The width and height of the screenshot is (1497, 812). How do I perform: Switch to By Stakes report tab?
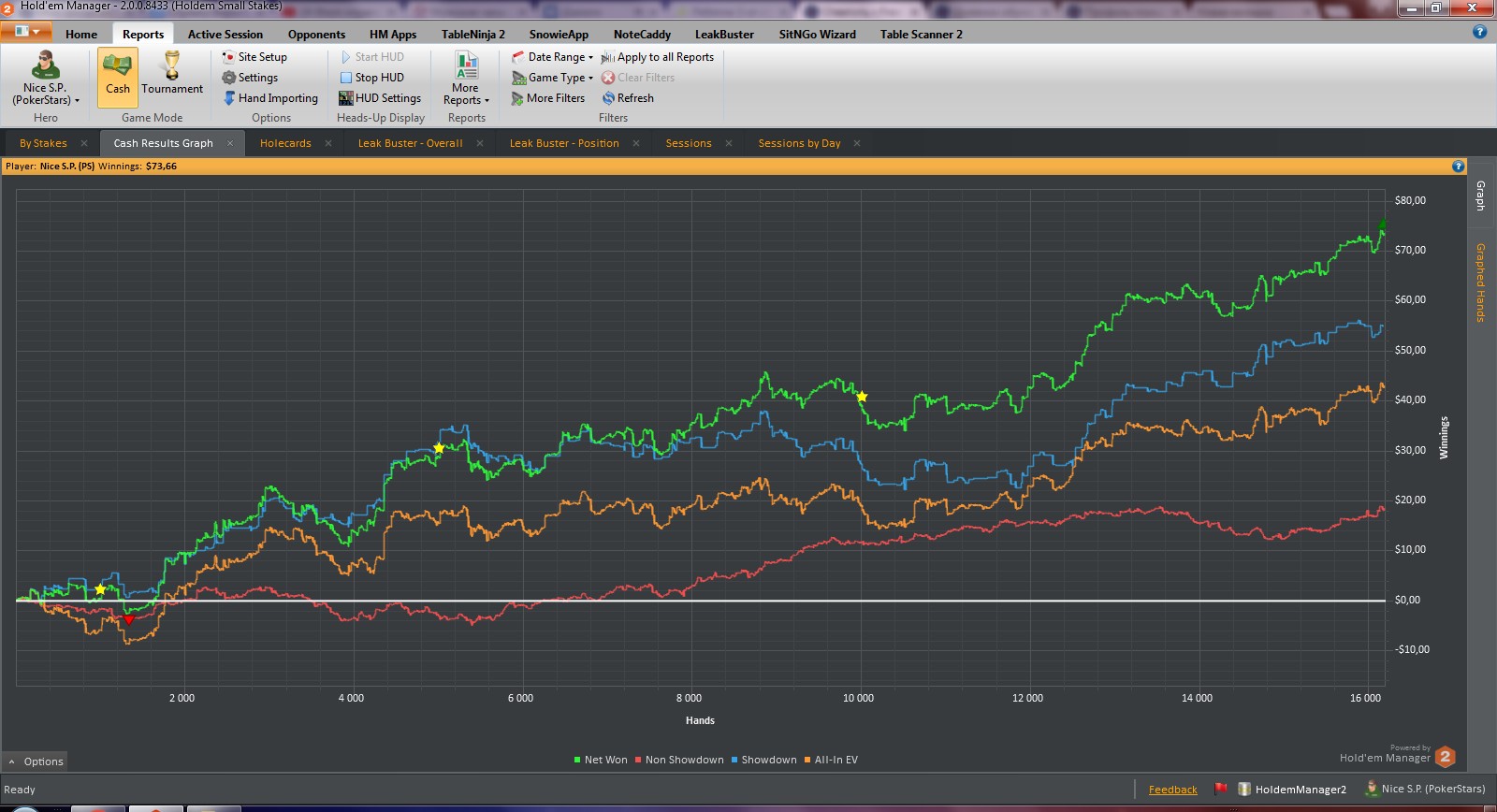coord(43,143)
